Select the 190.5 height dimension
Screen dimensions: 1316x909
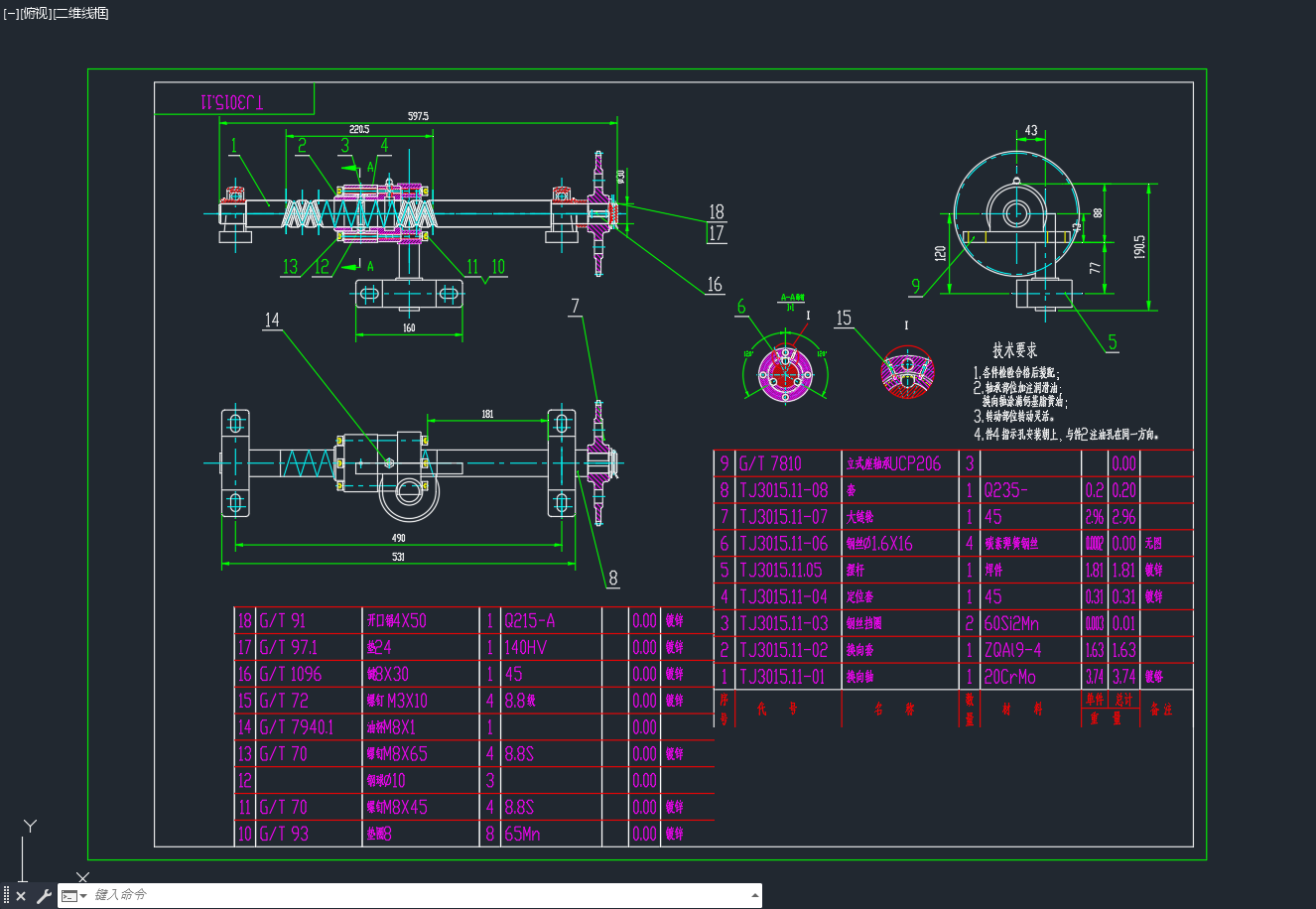(x=1139, y=247)
